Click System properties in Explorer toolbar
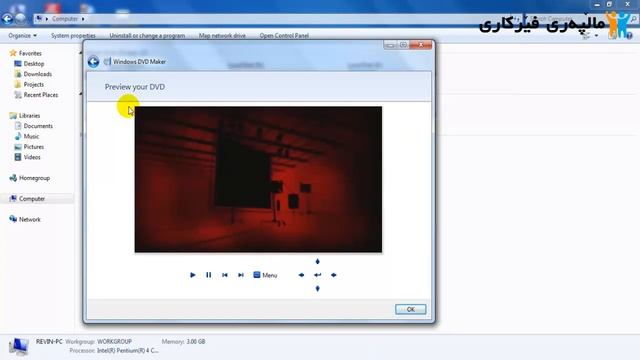The image size is (640, 360). point(73,36)
